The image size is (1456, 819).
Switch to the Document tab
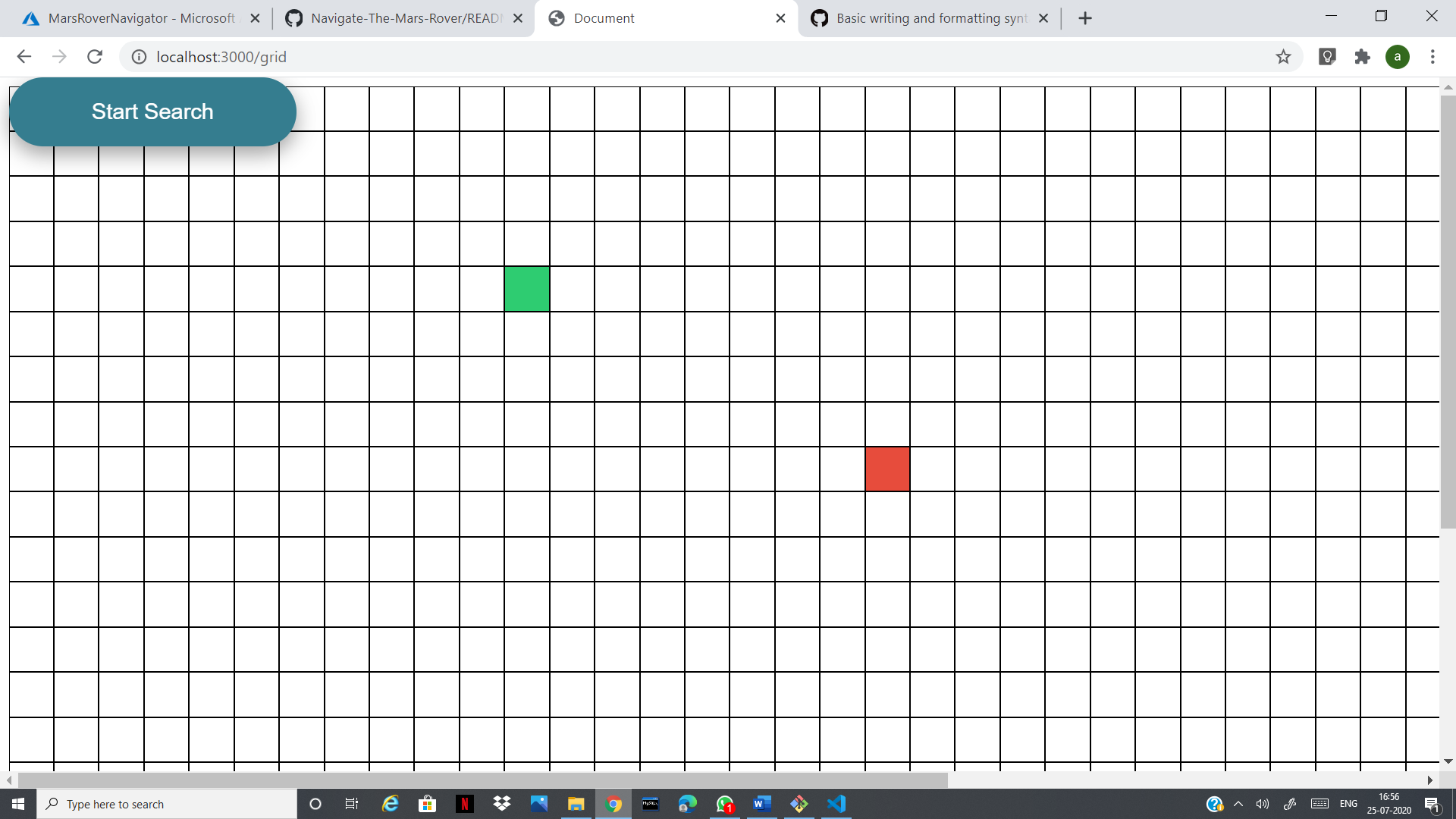click(652, 18)
